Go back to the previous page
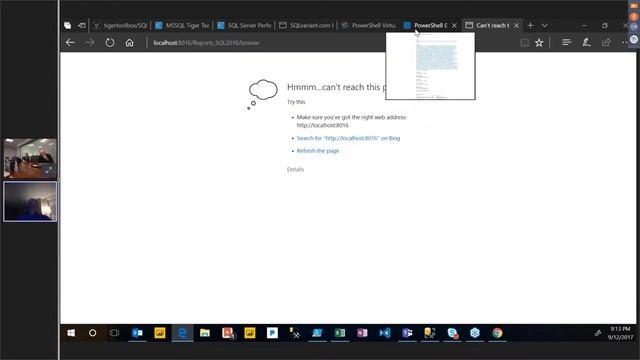Screen dimensions: 640x360 click(x=70, y=42)
